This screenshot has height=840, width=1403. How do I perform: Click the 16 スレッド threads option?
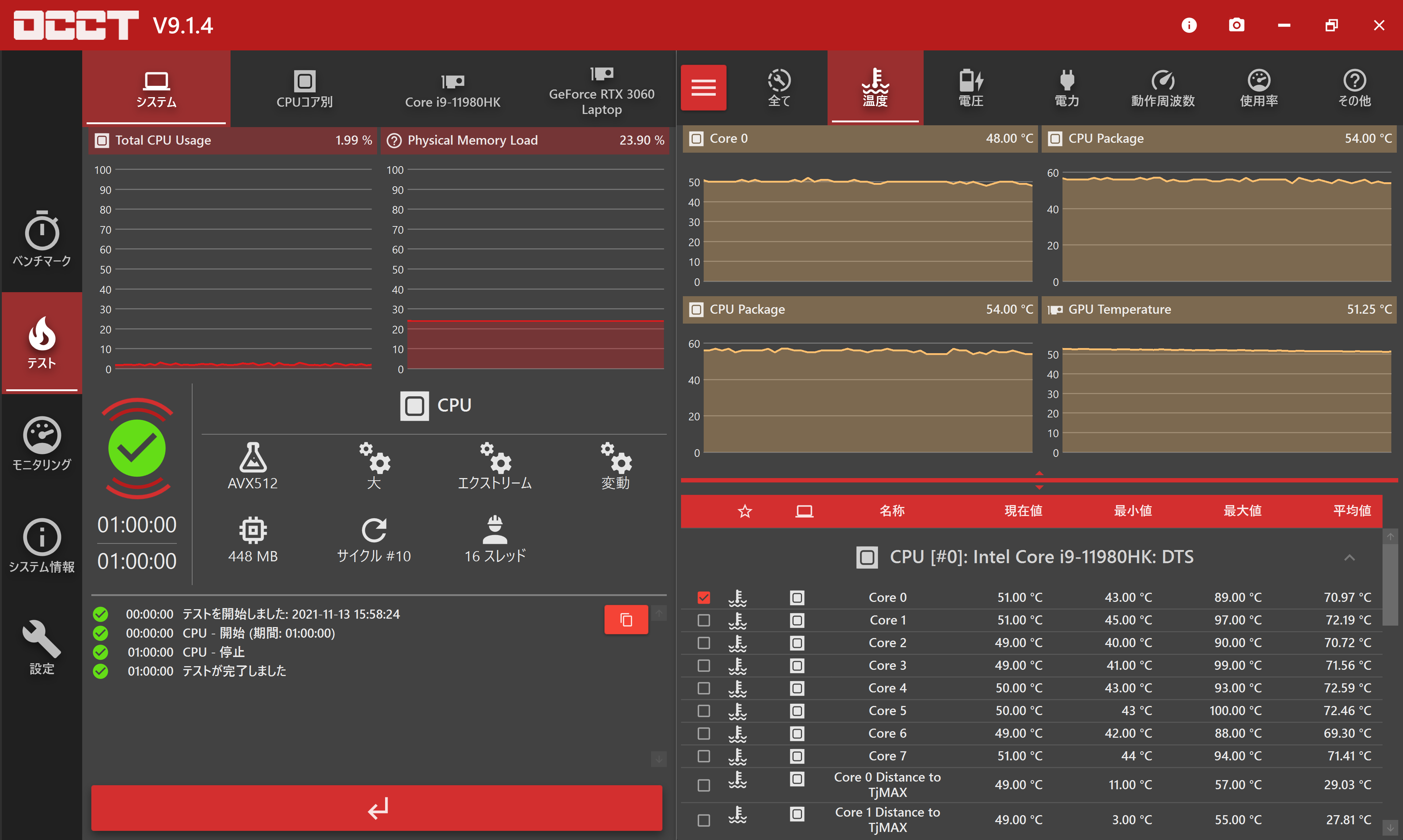click(x=495, y=539)
